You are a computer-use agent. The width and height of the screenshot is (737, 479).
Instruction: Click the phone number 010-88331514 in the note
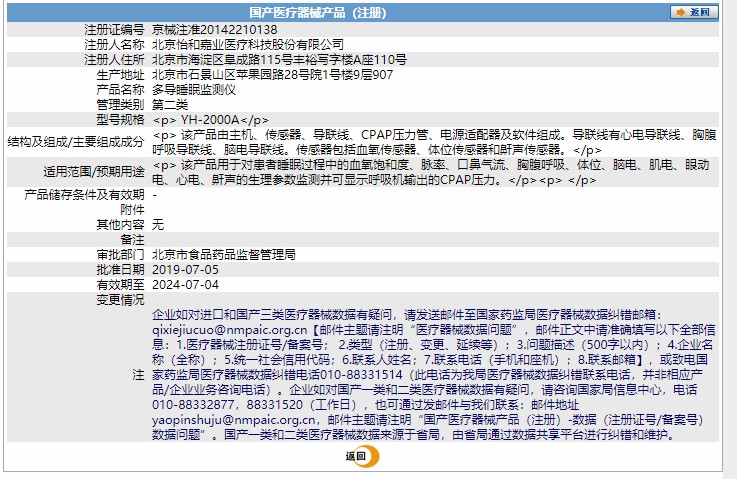[x=361, y=375]
